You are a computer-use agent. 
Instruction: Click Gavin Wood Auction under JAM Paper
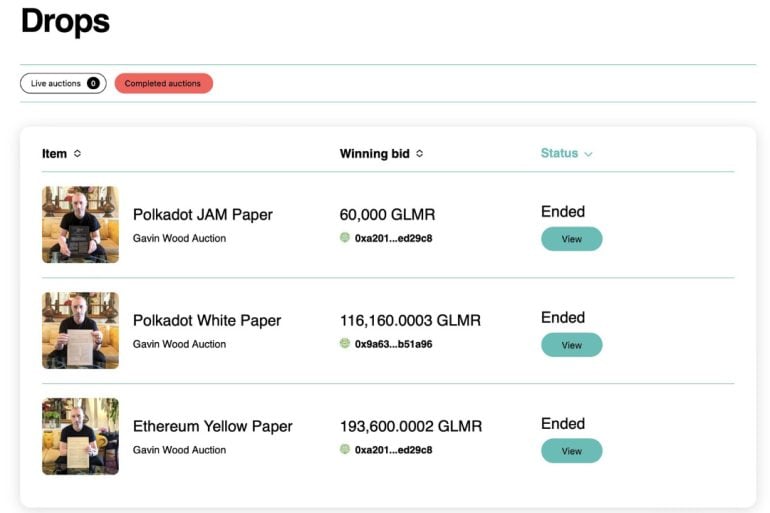pyautogui.click(x=180, y=239)
